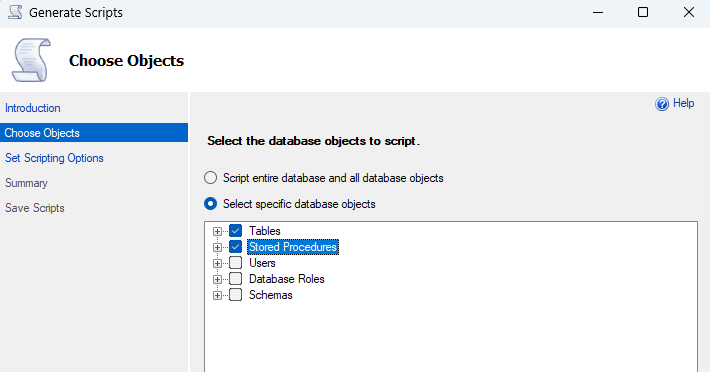The image size is (710, 372).
Task: Select the Schemas tree label
Action: (271, 295)
